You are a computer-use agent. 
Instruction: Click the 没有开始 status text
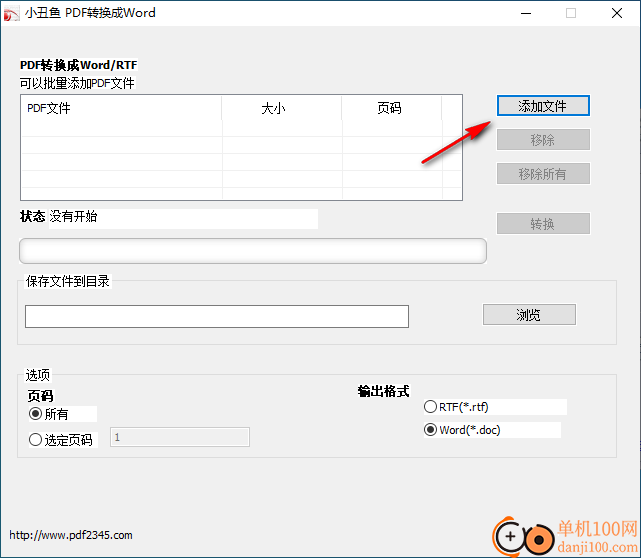[x=73, y=216]
